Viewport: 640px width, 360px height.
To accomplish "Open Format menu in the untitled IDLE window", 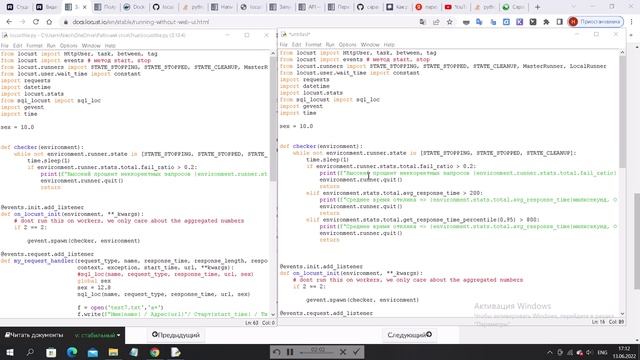I will [x=313, y=44].
